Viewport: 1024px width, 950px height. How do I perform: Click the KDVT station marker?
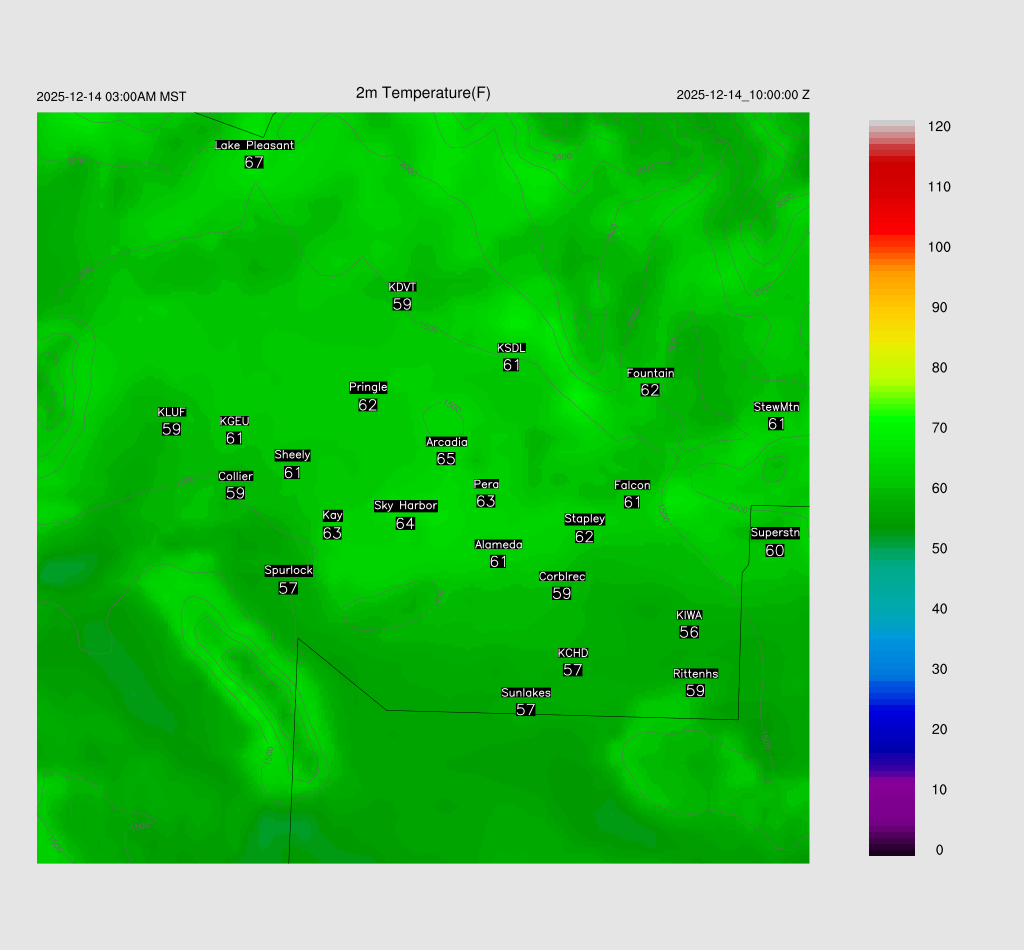tap(402, 288)
